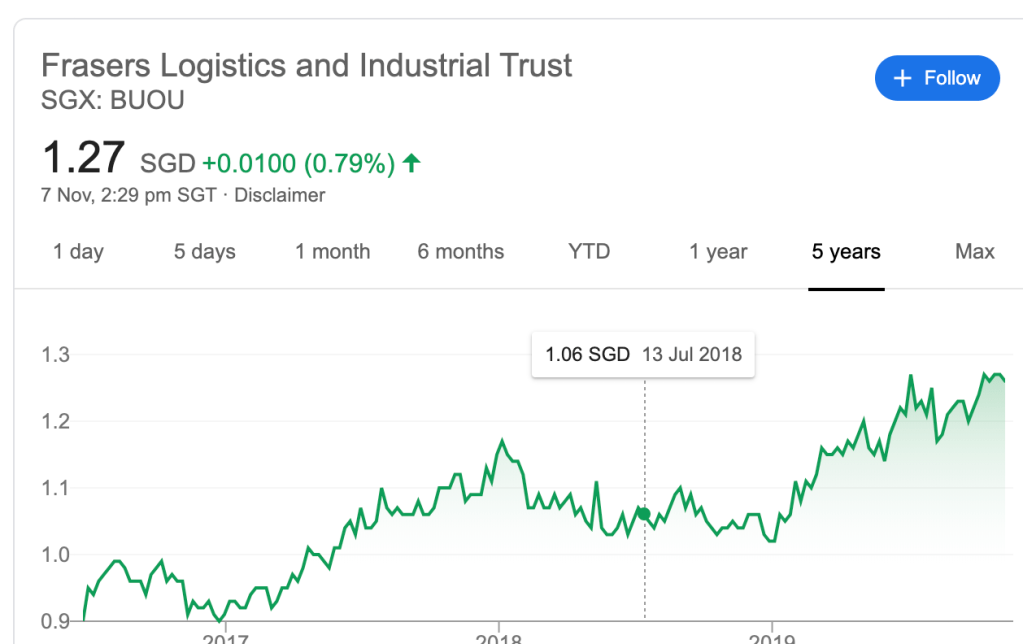Viewport: 1023px width, 644px height.
Task: Click the SGX: BUOU ticker text
Action: [112, 101]
